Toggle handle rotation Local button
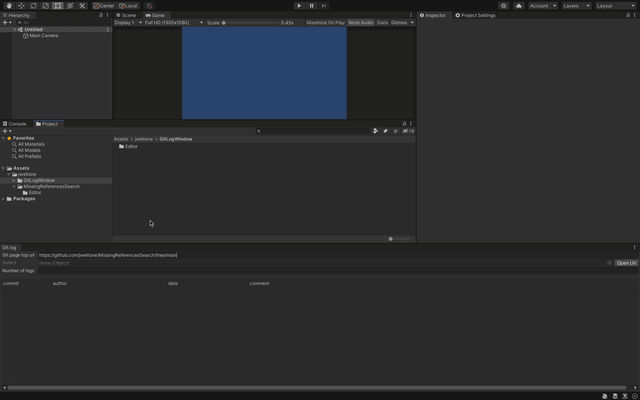This screenshot has width=640, height=400. (128, 6)
